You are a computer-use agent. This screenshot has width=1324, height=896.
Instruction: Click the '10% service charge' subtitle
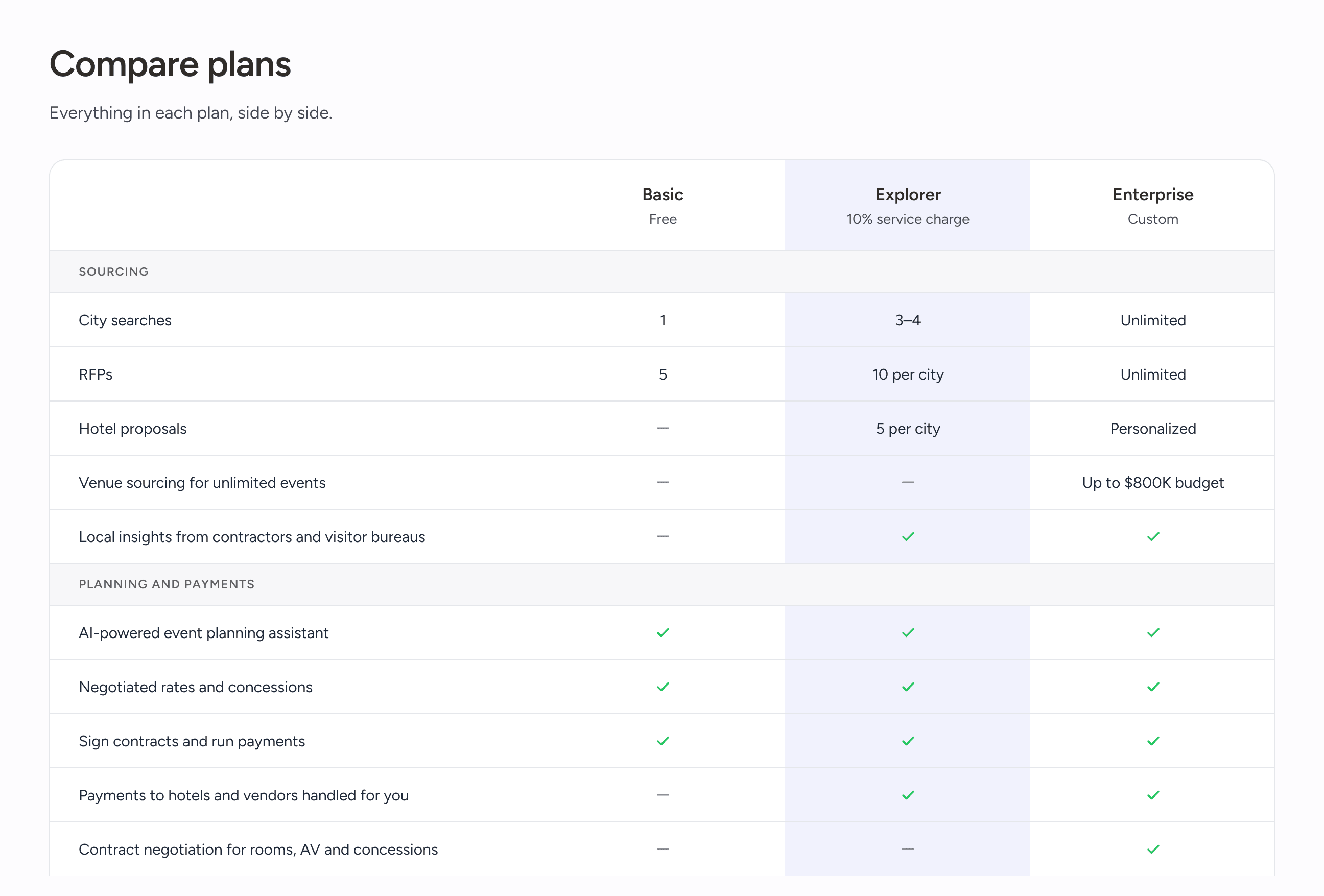pos(908,219)
